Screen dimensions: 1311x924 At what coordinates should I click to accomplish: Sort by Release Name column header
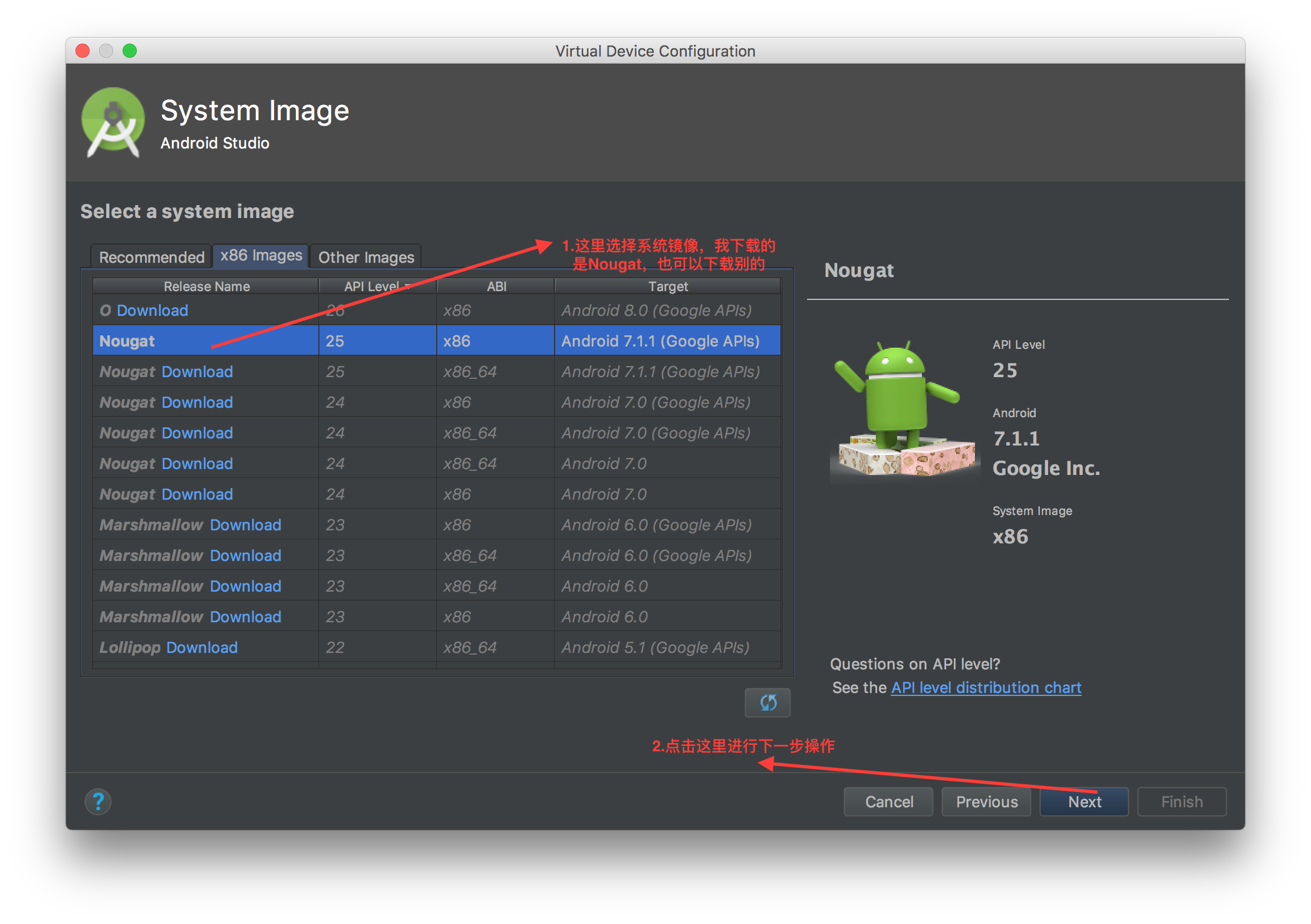click(x=206, y=286)
